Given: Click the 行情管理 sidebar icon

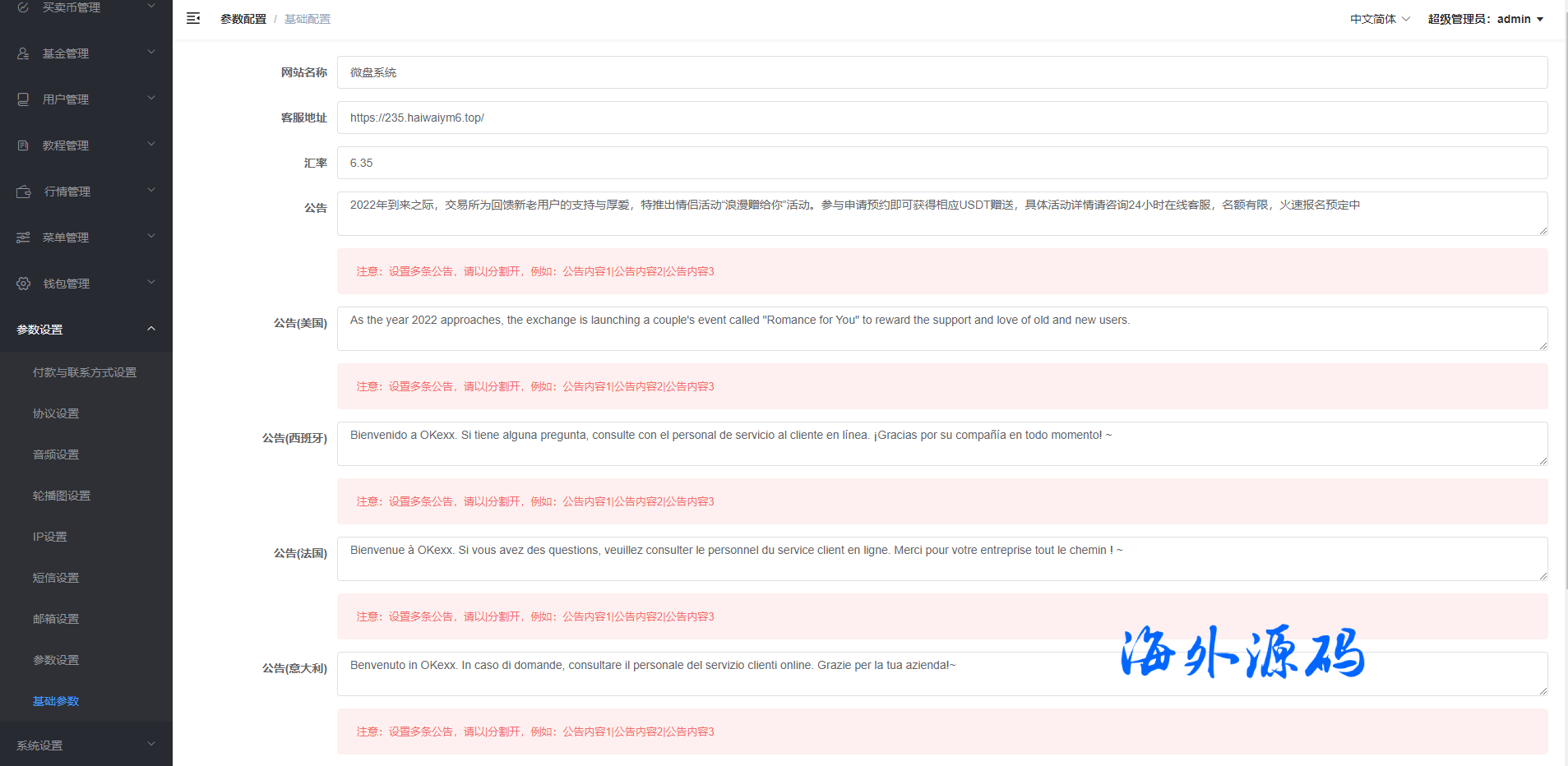Looking at the screenshot, I should coord(24,191).
